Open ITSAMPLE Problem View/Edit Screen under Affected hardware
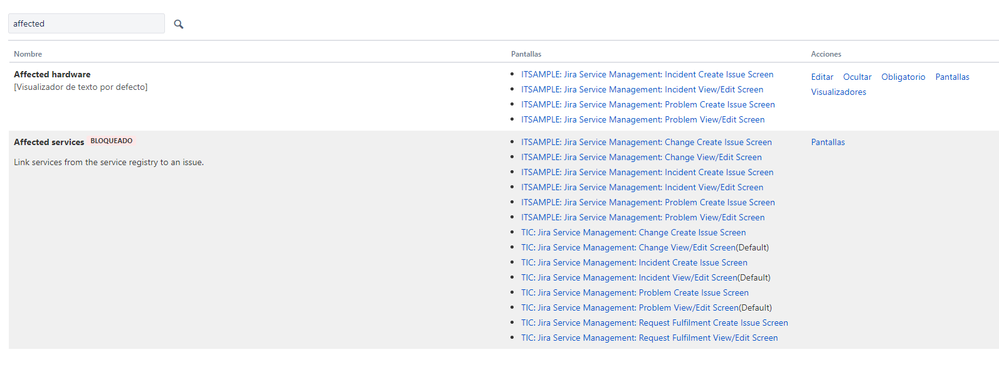 click(x=643, y=120)
